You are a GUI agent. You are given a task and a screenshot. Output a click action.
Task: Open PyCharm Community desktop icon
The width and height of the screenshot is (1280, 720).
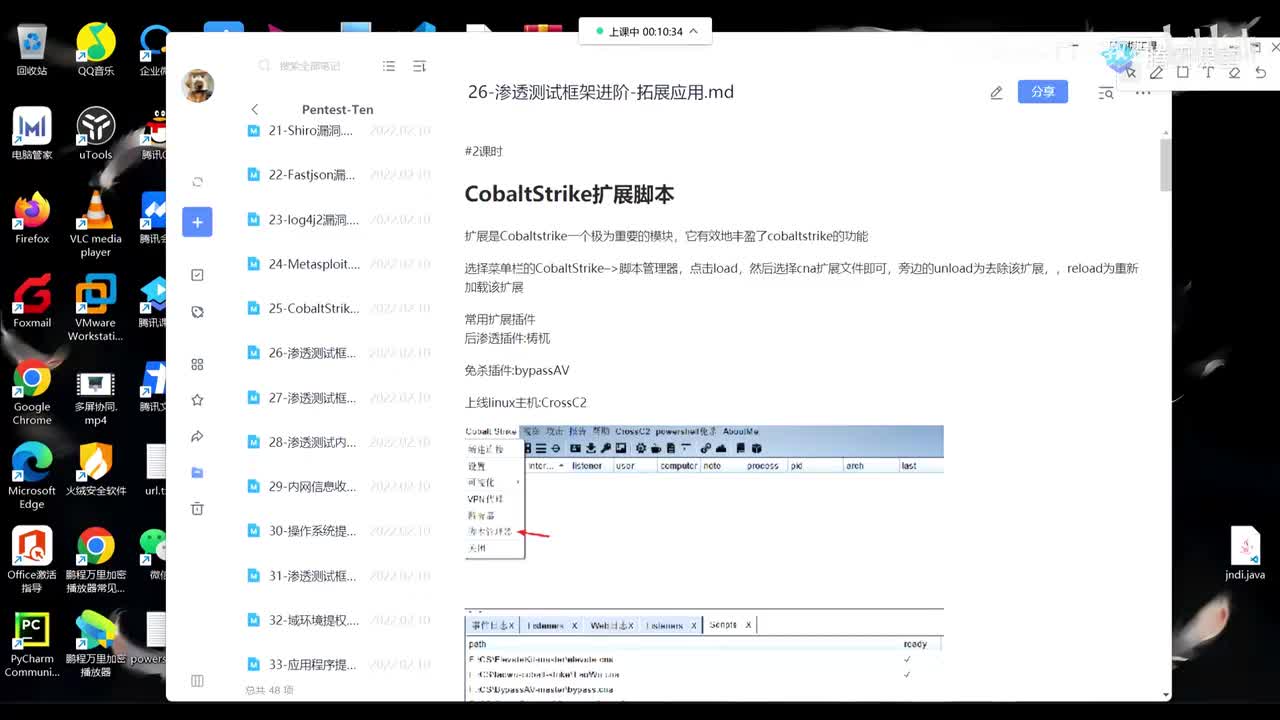[32, 645]
